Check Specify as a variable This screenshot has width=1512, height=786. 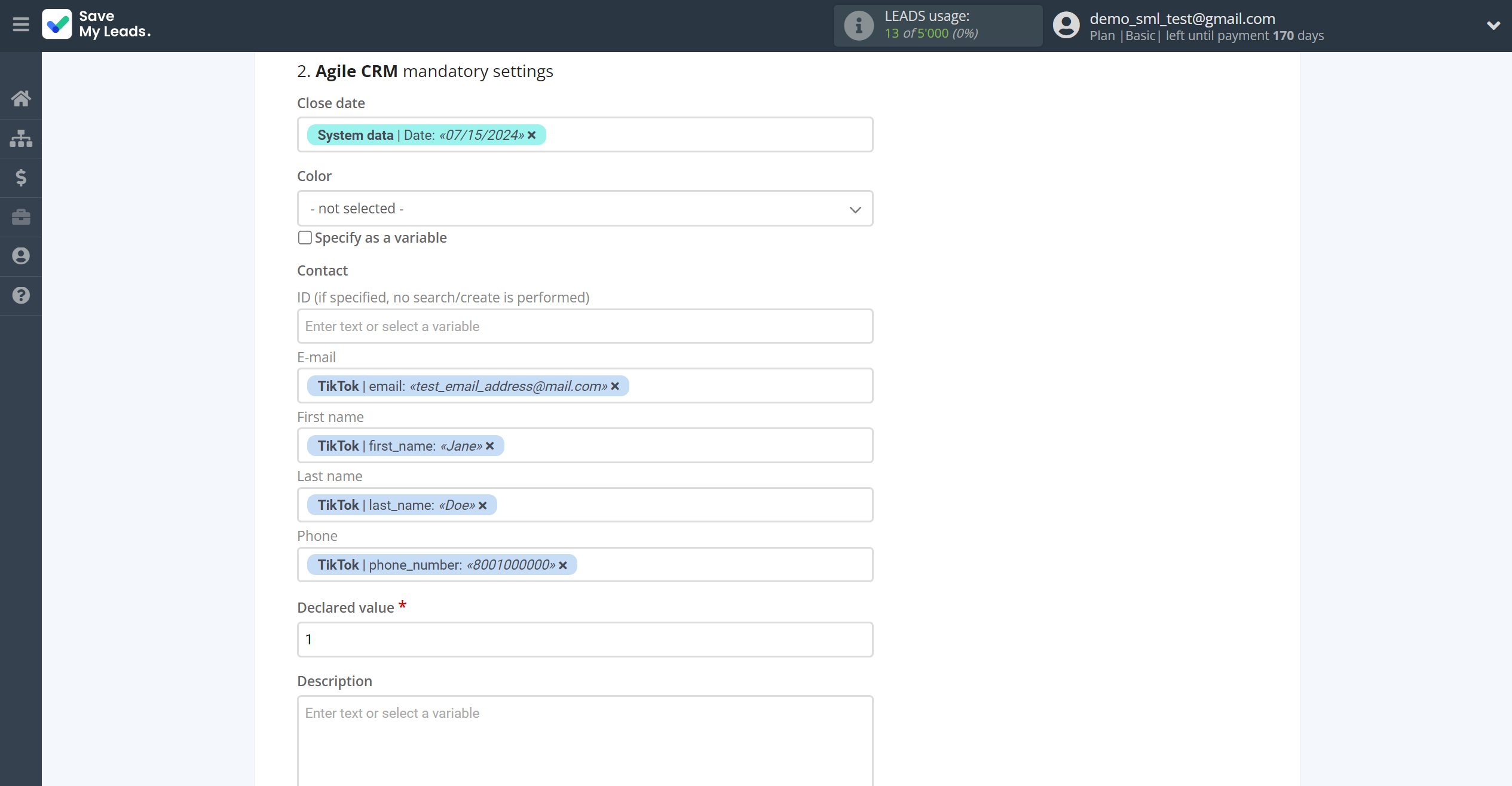click(305, 238)
